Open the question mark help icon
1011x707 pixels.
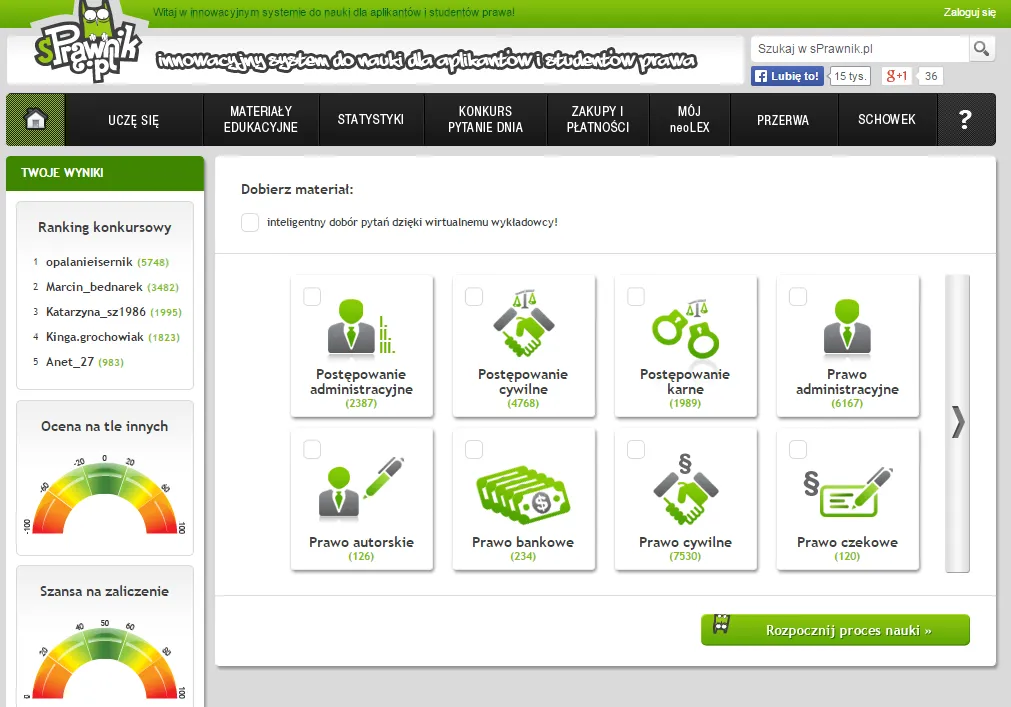point(965,119)
